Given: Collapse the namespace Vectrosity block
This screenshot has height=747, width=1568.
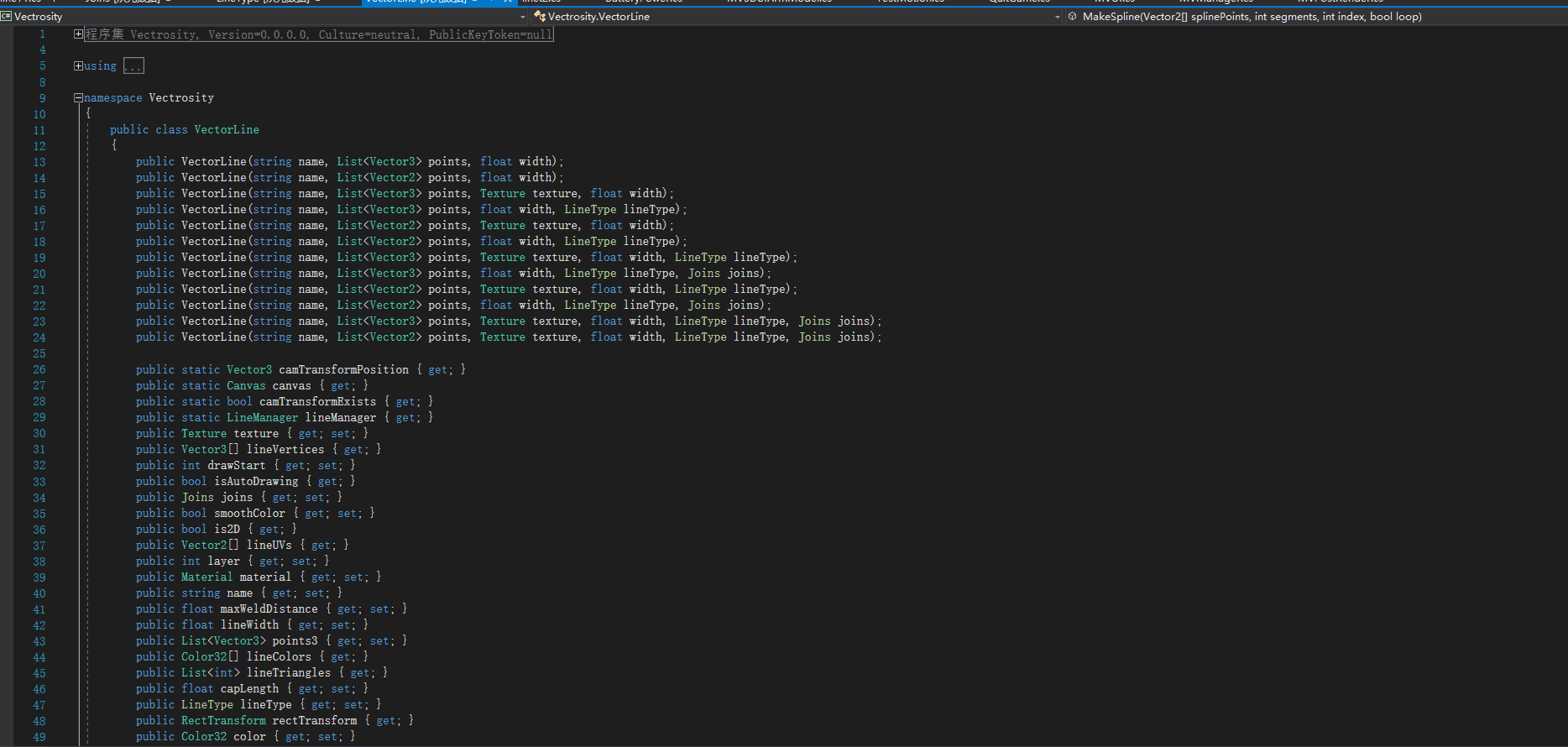Looking at the screenshot, I should click(78, 98).
